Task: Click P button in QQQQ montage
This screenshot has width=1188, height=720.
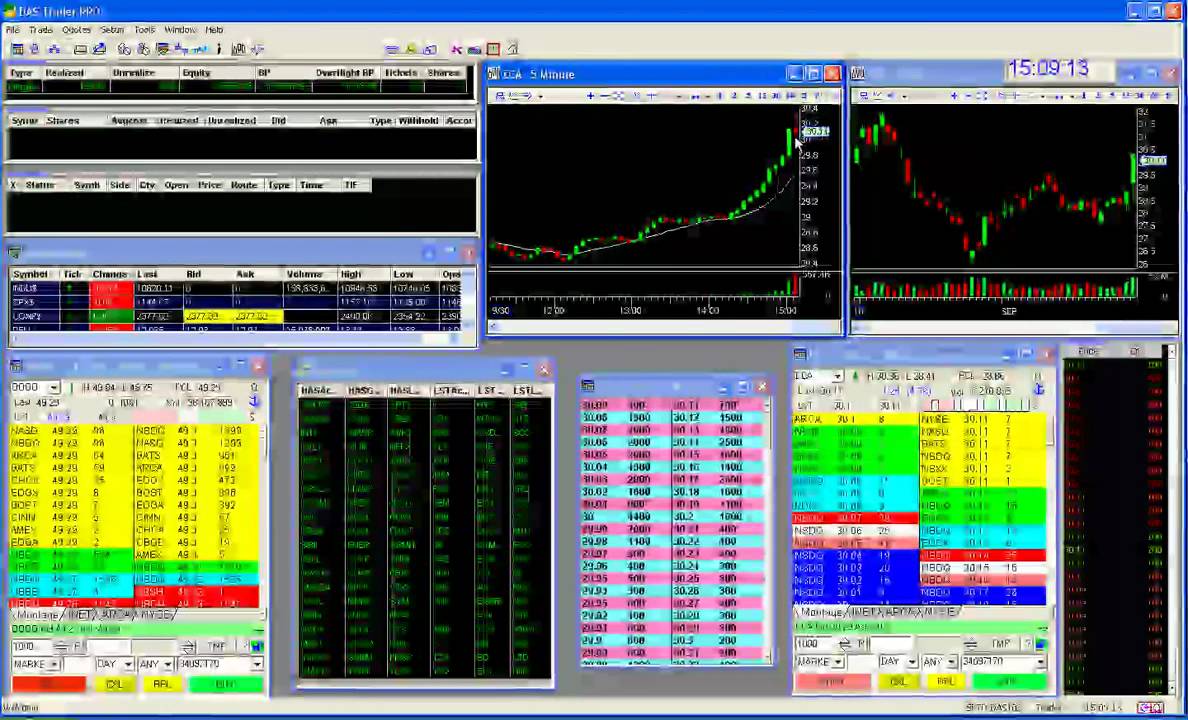Action: pos(77,646)
